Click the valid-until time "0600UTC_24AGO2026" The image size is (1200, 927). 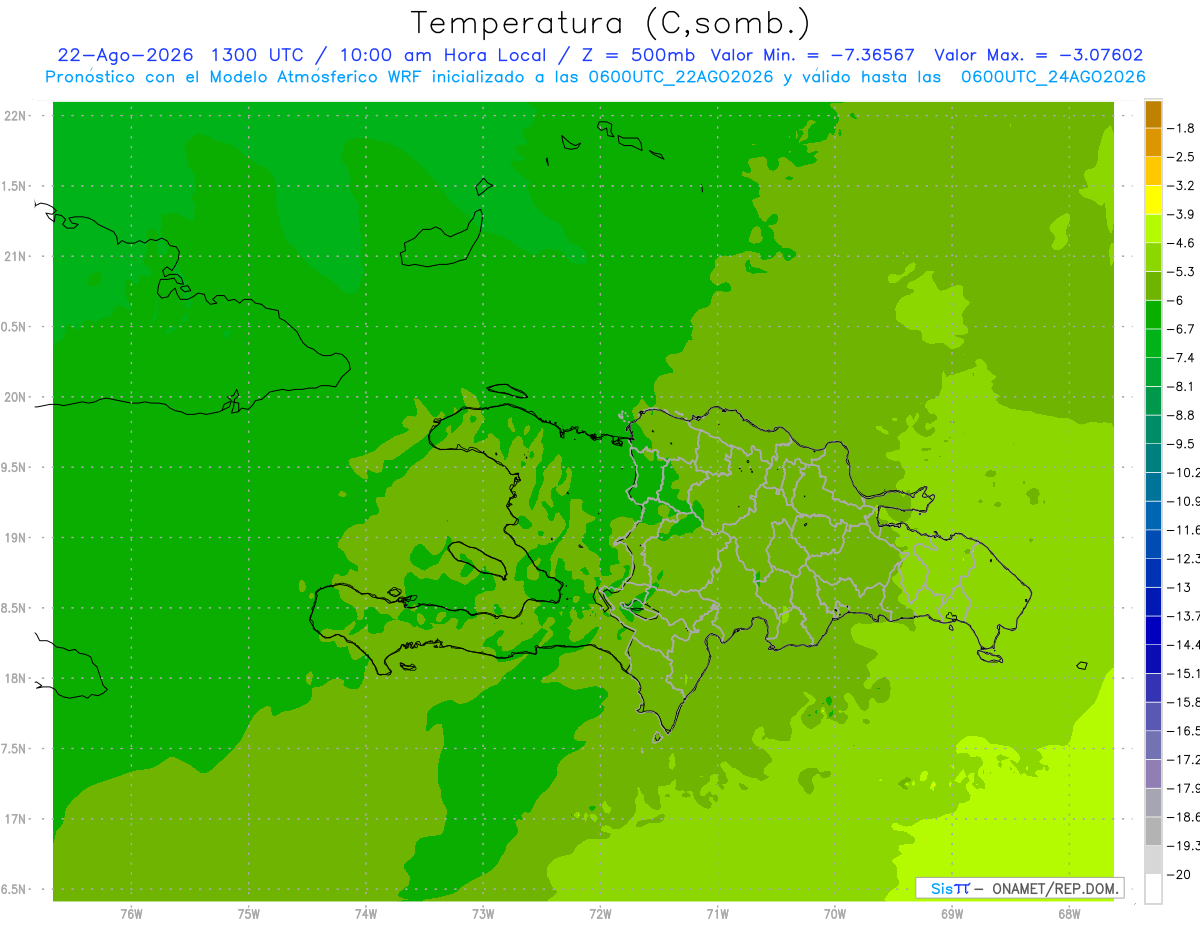tap(1053, 77)
